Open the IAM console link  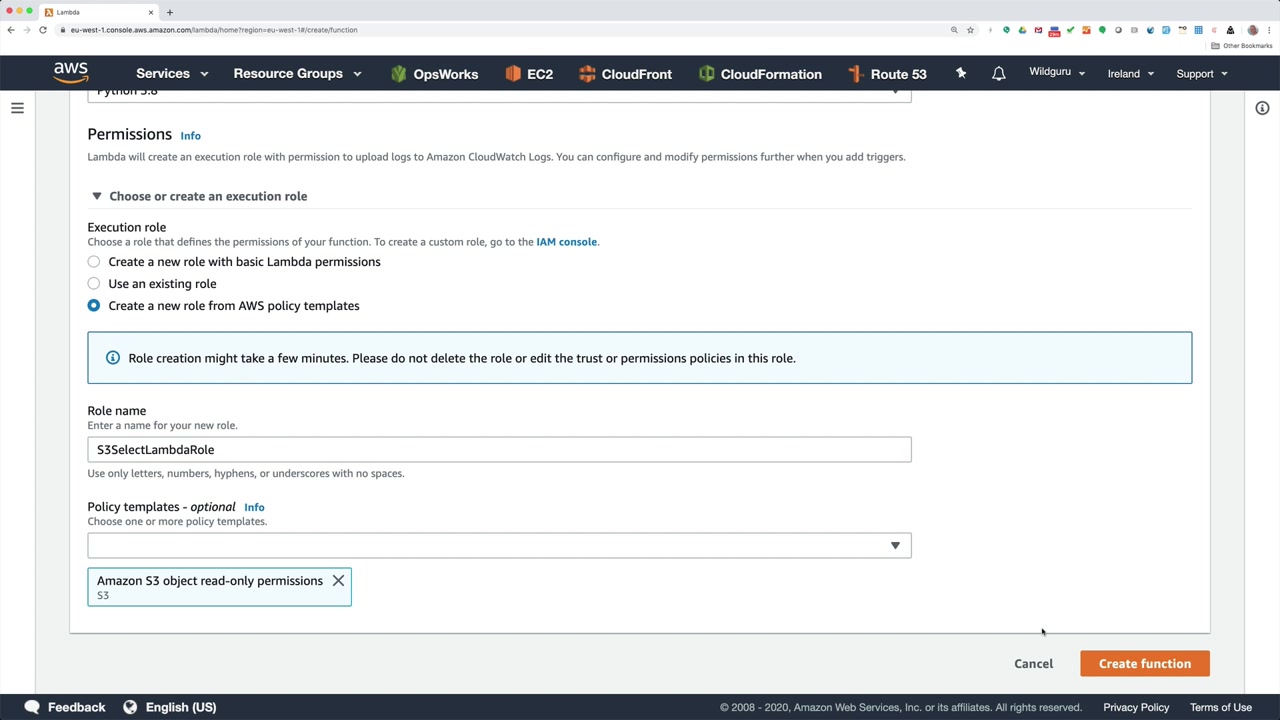click(566, 242)
